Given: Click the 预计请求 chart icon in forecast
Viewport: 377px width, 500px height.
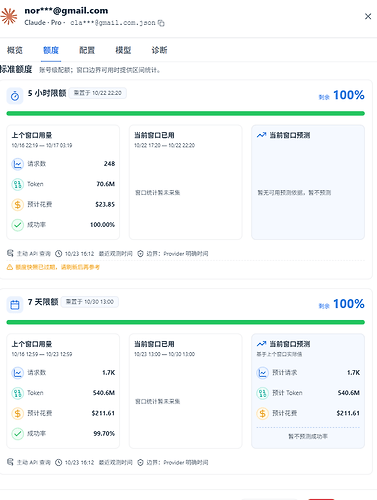Looking at the screenshot, I should [263, 372].
